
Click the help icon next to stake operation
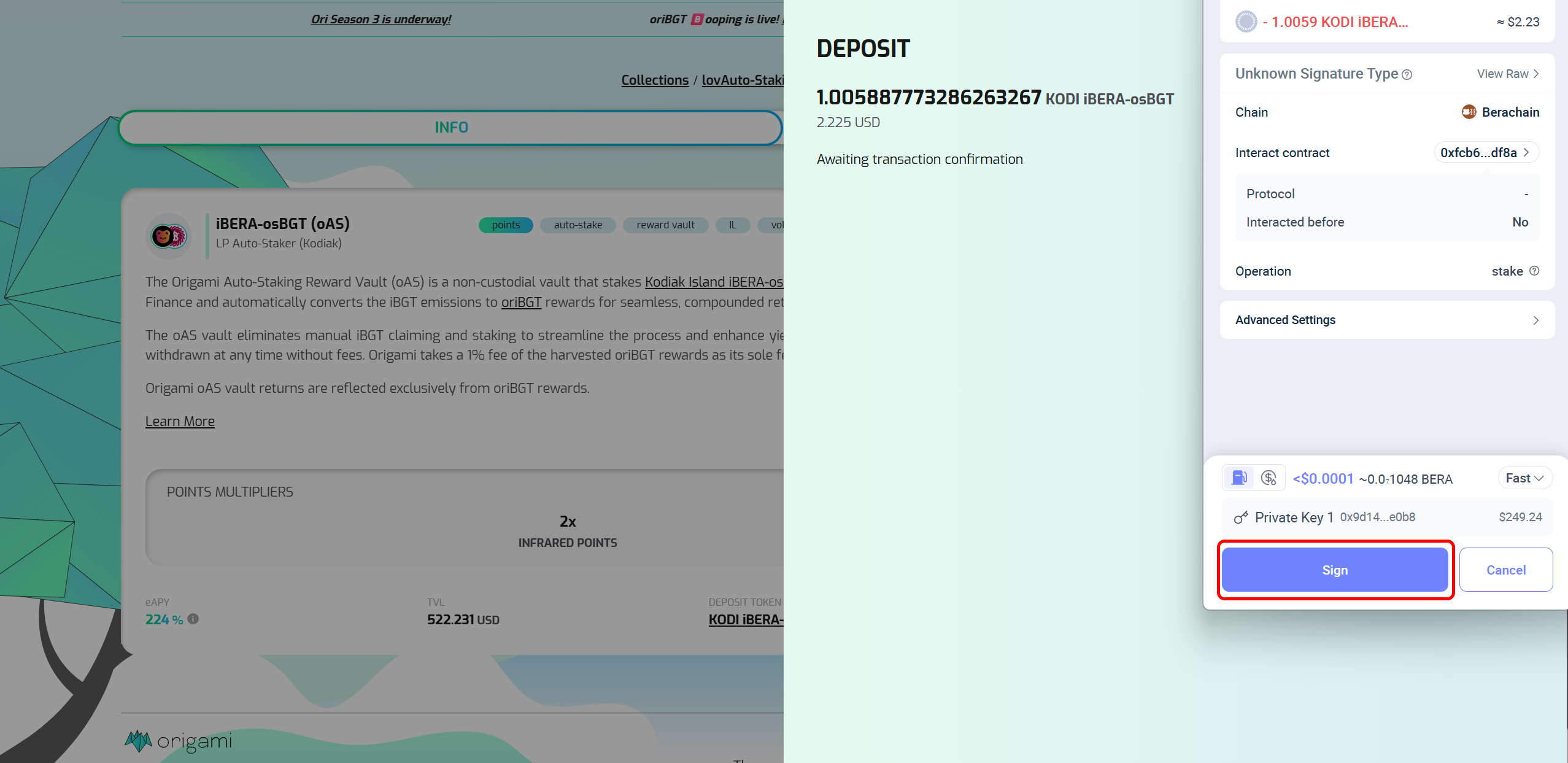point(1534,271)
